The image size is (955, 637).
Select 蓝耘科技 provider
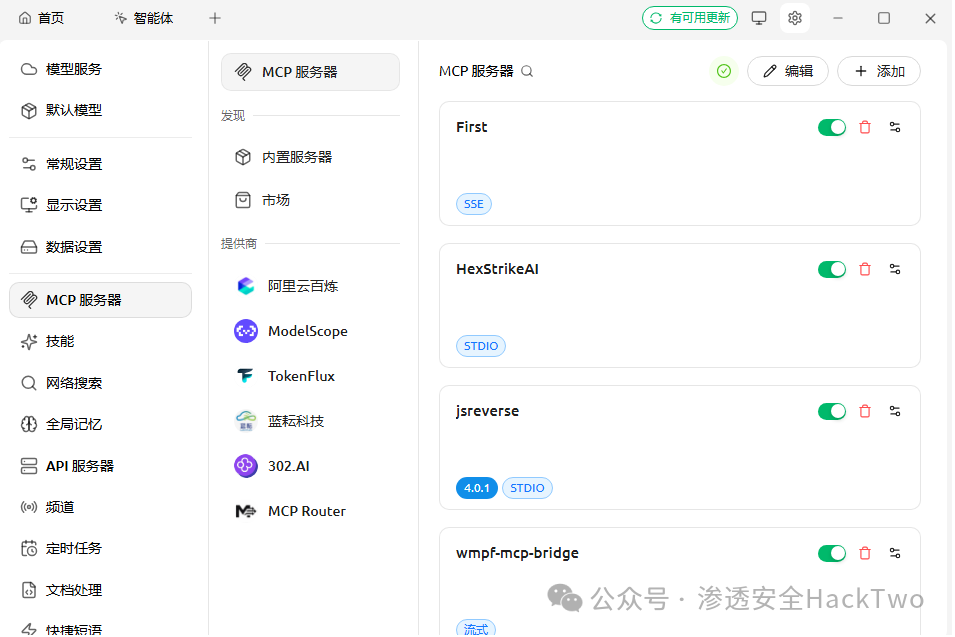[311, 421]
